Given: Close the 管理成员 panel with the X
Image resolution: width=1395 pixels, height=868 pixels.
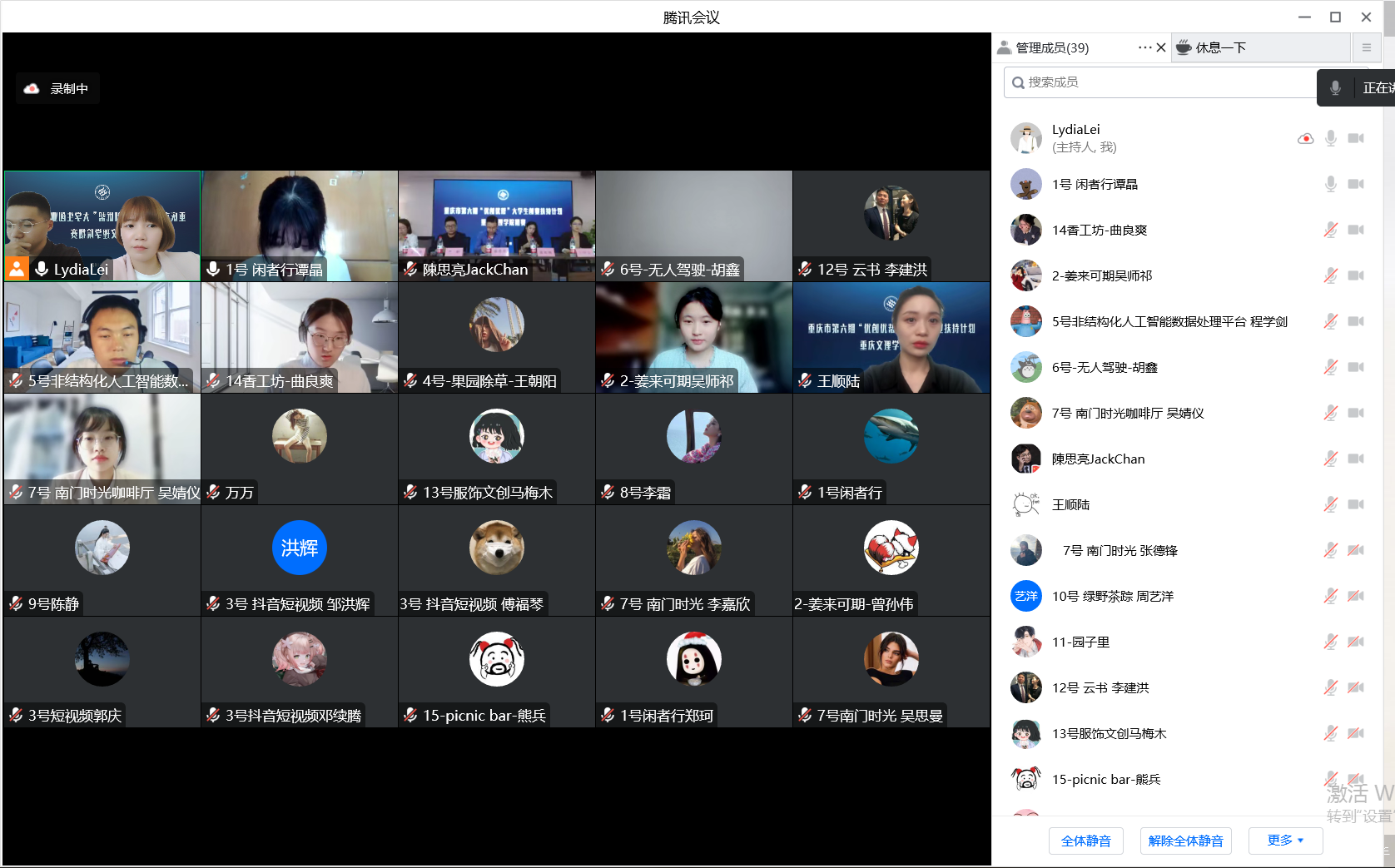Looking at the screenshot, I should click(1161, 47).
